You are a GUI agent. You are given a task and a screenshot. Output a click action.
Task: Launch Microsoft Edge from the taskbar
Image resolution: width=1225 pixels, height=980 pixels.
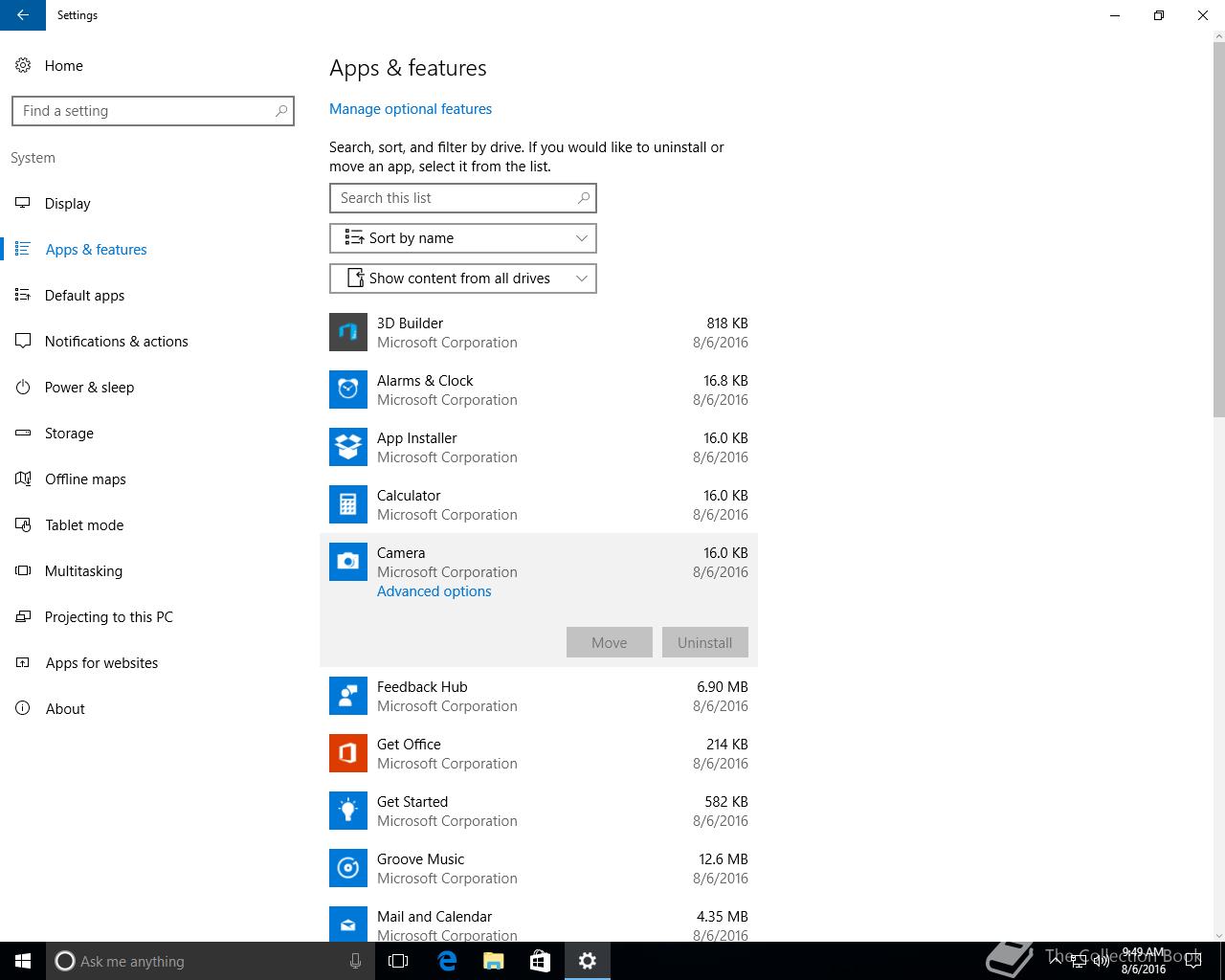coord(447,961)
